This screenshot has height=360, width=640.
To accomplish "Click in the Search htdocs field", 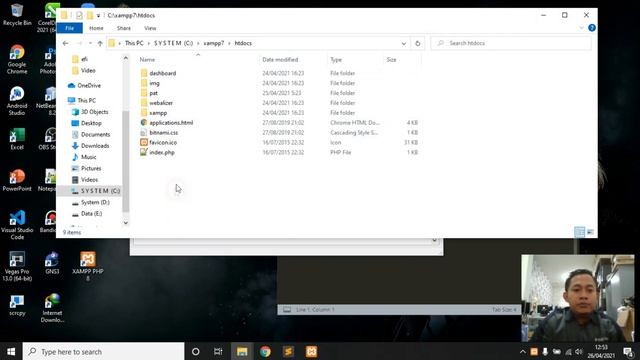I will click(511, 43).
